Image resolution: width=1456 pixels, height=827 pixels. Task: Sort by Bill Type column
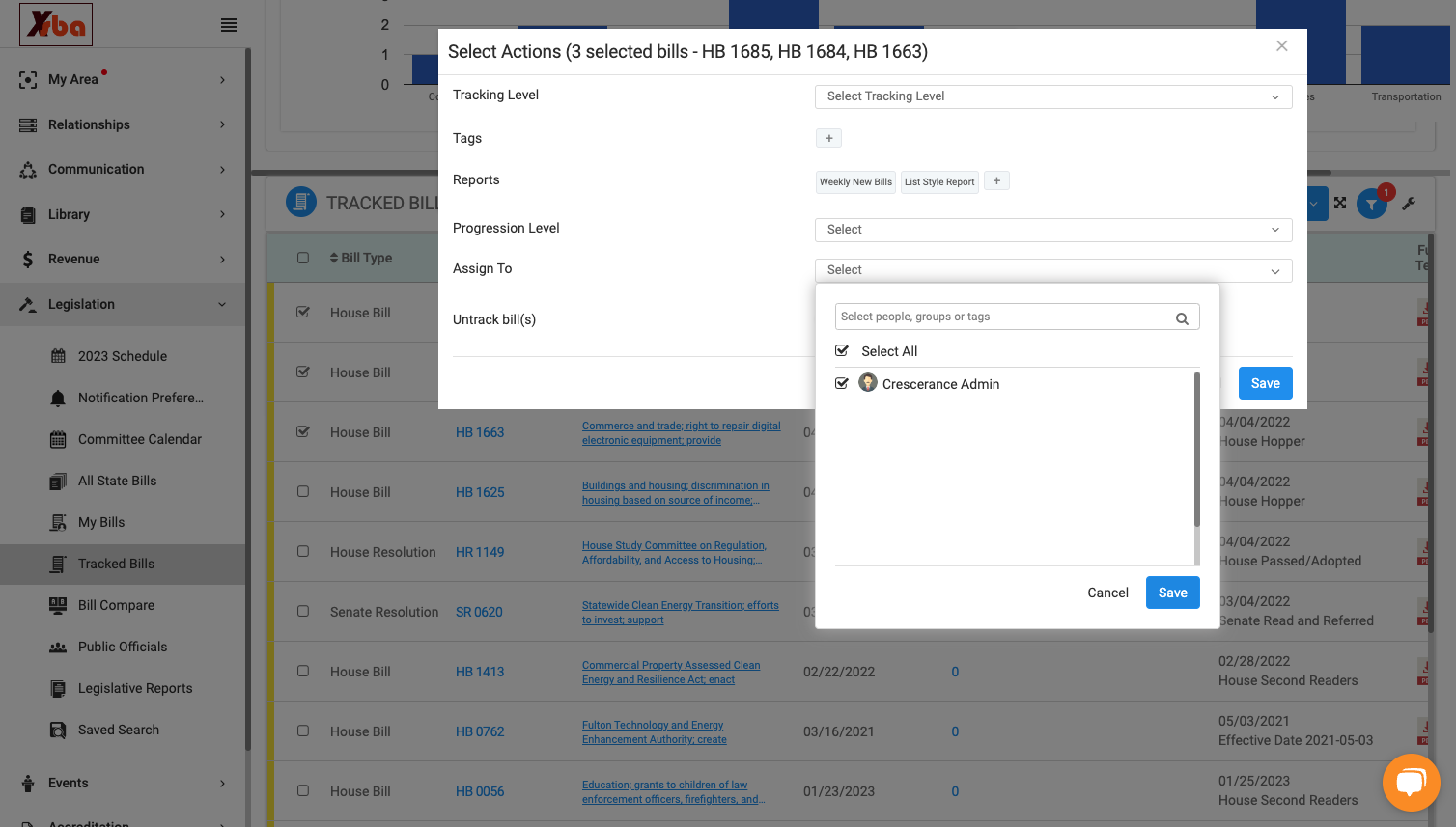(x=361, y=258)
